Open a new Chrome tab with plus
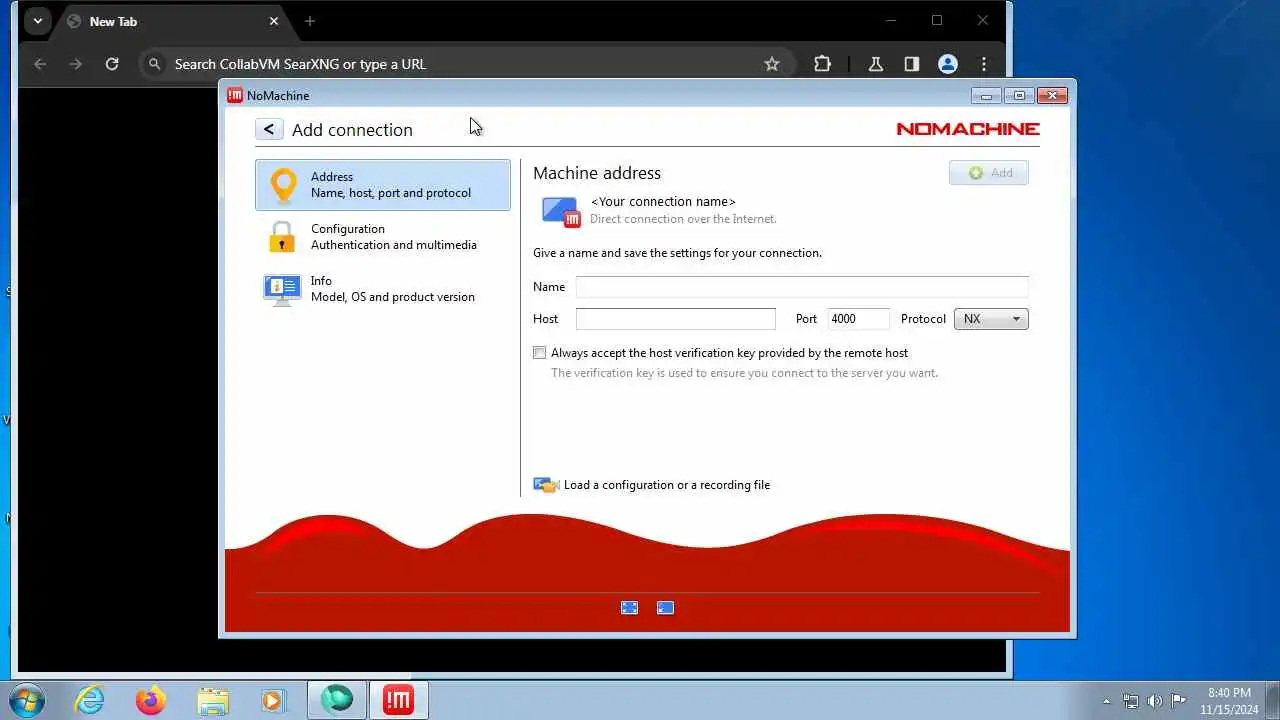1280x720 pixels. pos(310,21)
